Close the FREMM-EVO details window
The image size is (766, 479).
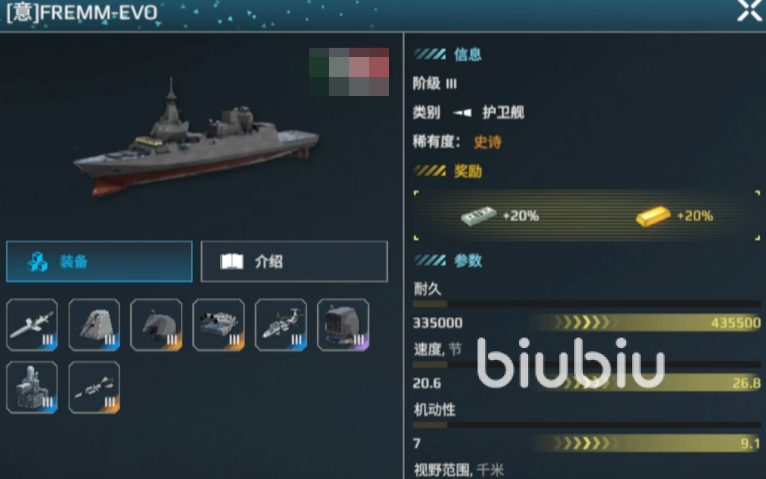pyautogui.click(x=749, y=10)
